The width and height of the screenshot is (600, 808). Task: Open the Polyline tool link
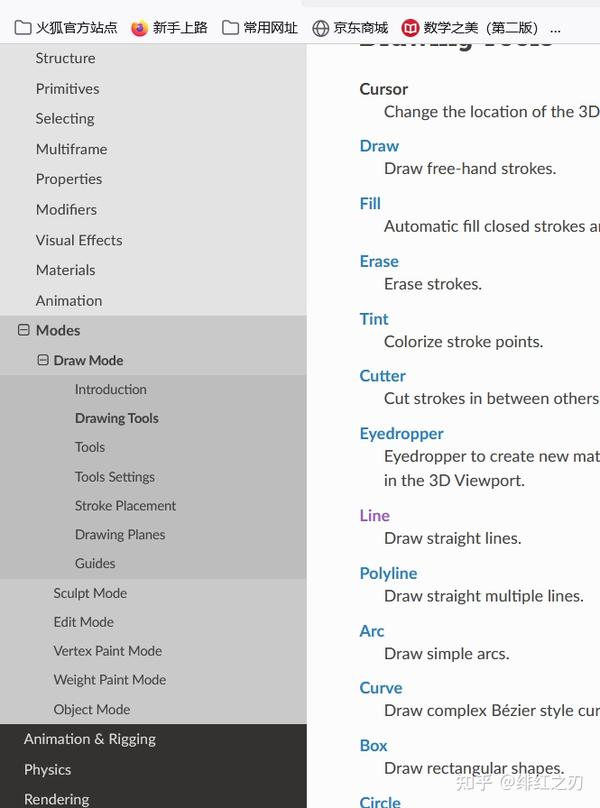388,573
